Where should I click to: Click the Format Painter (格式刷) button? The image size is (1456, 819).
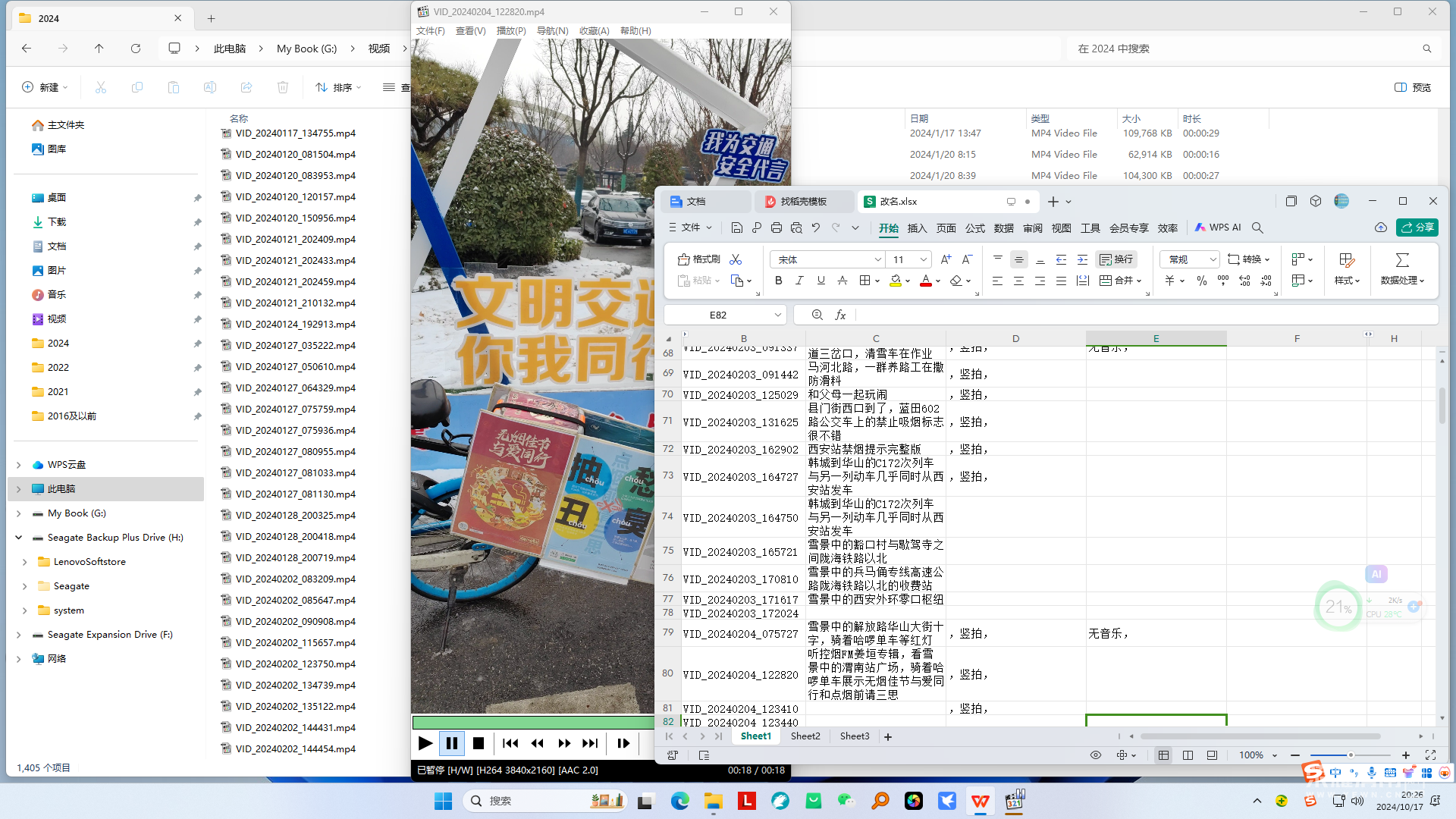698,259
